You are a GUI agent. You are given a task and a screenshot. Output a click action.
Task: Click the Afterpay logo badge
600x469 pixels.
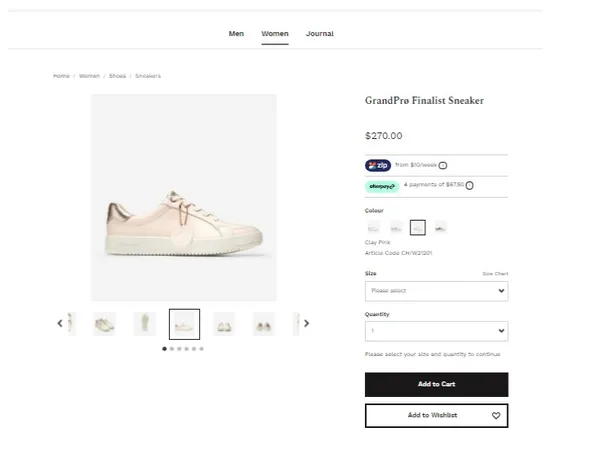[381, 185]
